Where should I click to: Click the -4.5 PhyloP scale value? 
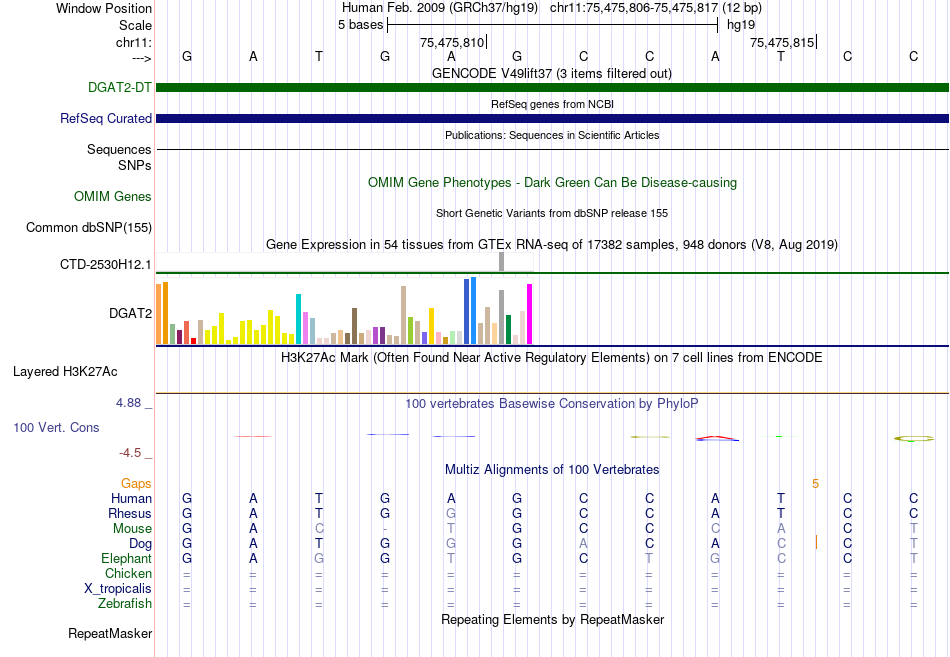point(130,453)
